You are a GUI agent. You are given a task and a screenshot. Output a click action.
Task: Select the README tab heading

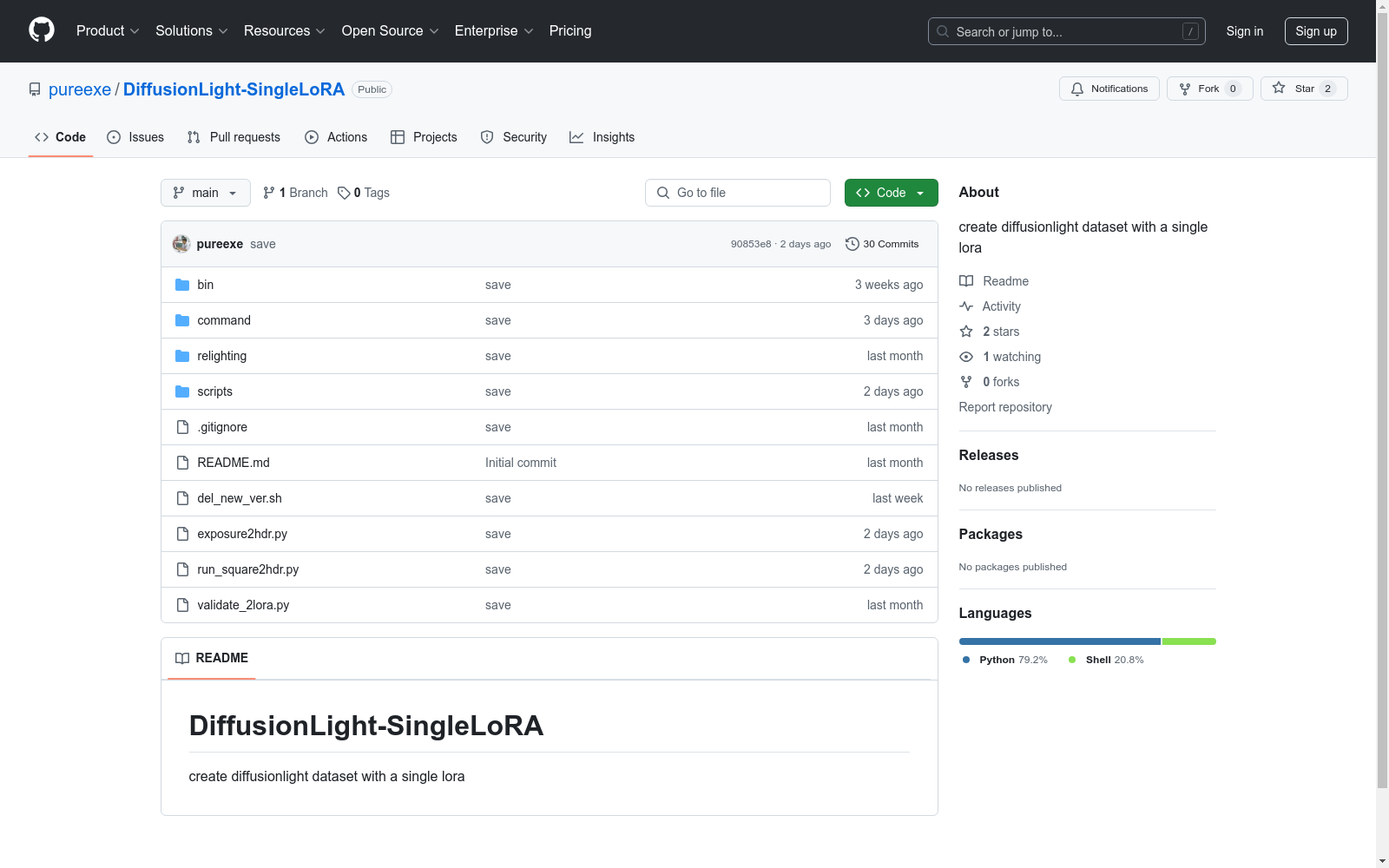point(212,658)
